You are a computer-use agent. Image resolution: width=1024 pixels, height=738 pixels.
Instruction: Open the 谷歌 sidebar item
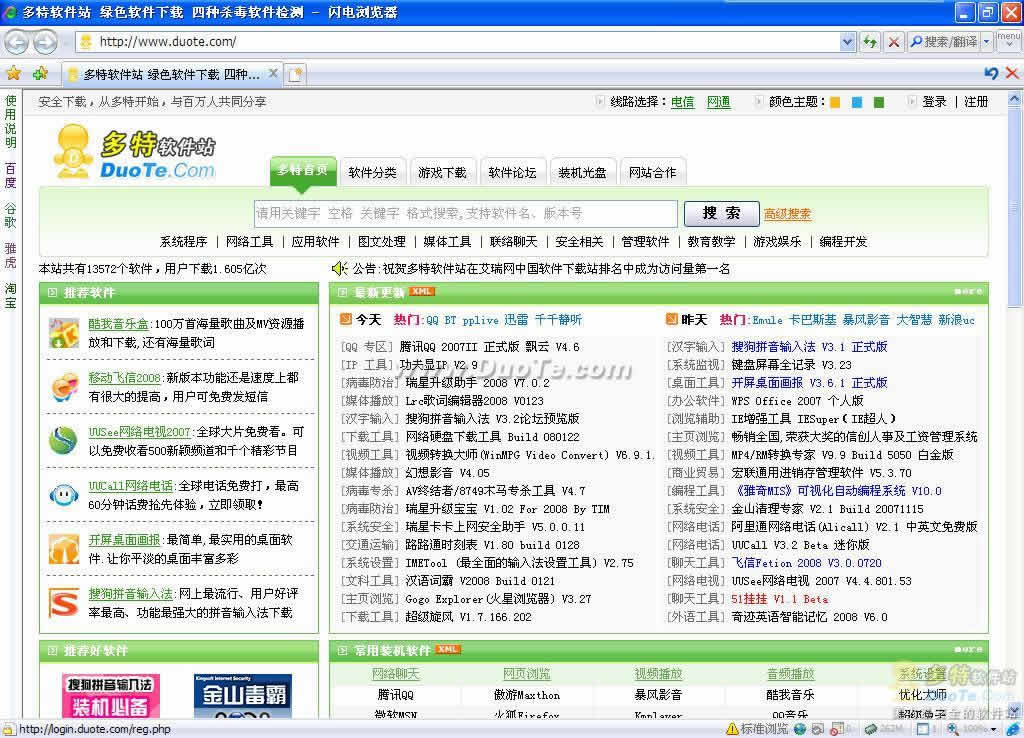pos(10,216)
